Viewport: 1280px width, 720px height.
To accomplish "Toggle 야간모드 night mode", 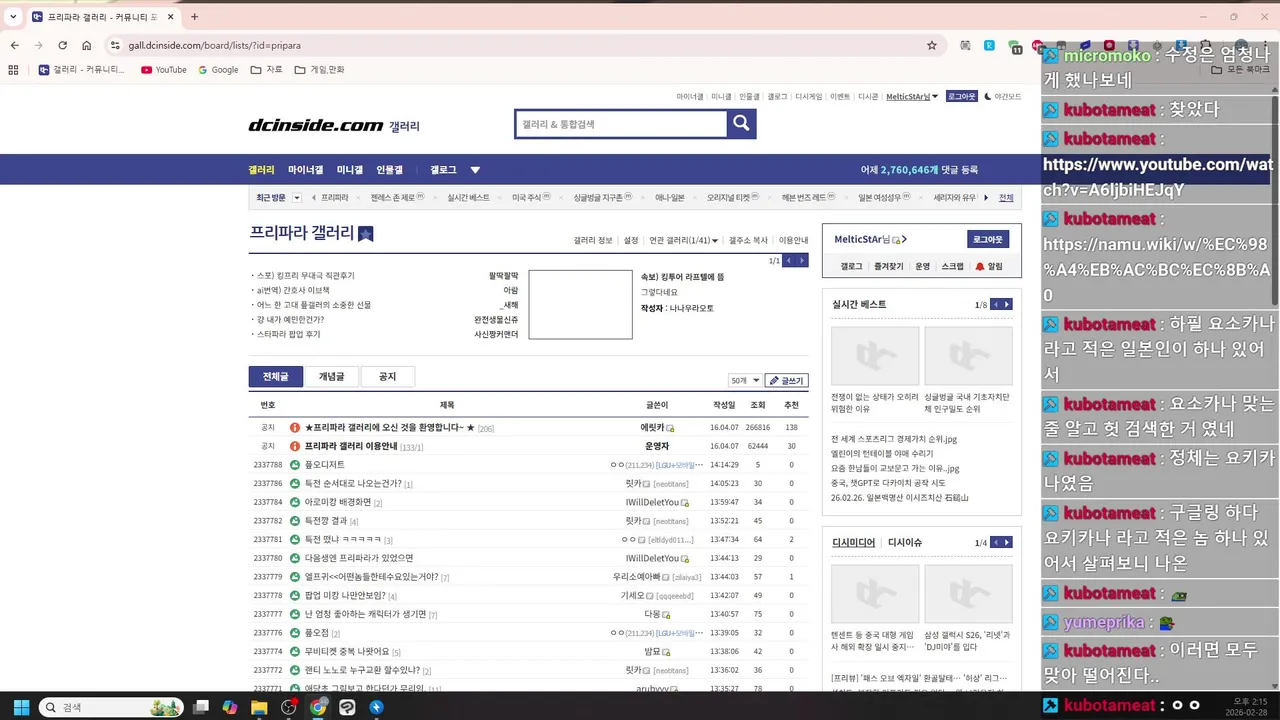I will pos(1003,97).
